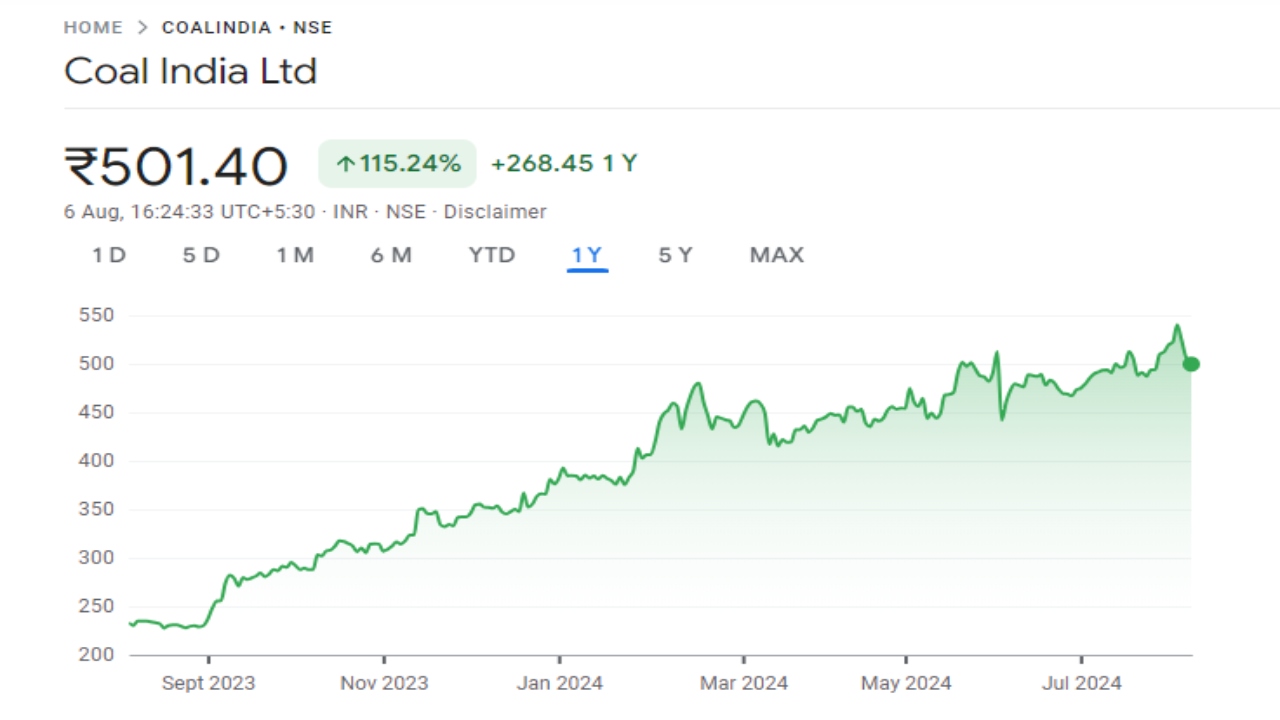Click the INR currency label
The height and width of the screenshot is (720, 1280).
point(350,212)
